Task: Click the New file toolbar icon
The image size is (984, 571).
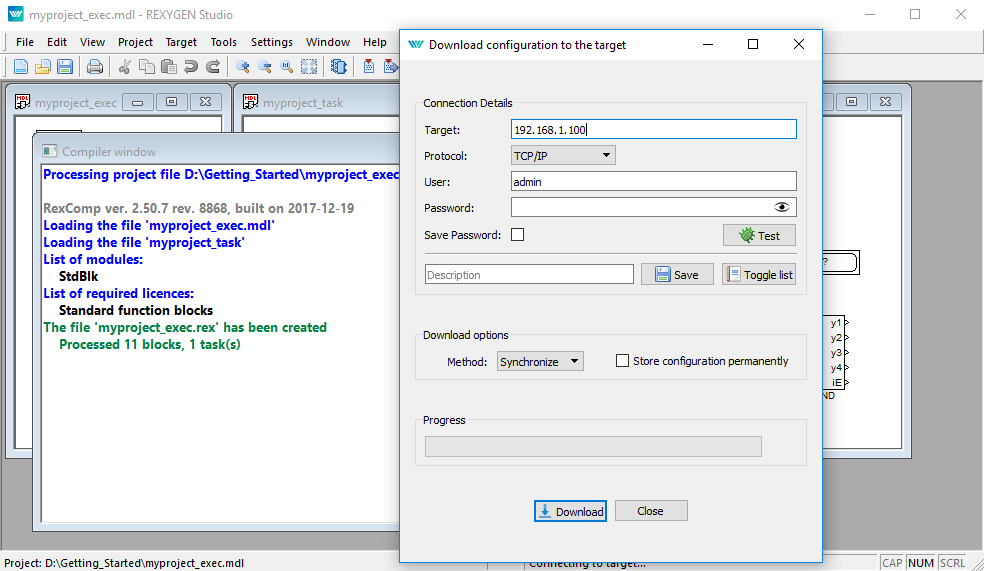Action: coord(21,67)
